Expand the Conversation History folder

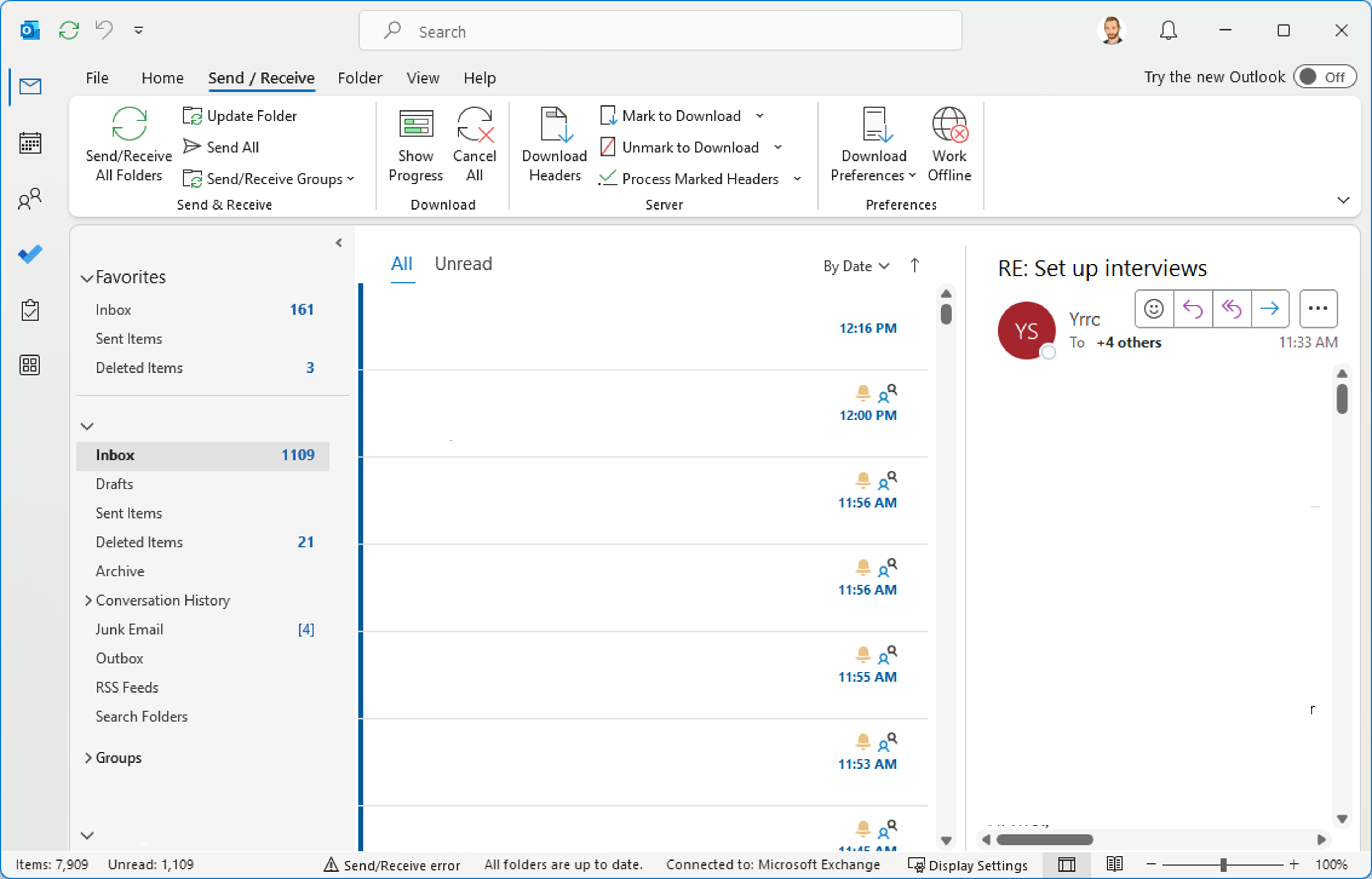[x=88, y=601]
